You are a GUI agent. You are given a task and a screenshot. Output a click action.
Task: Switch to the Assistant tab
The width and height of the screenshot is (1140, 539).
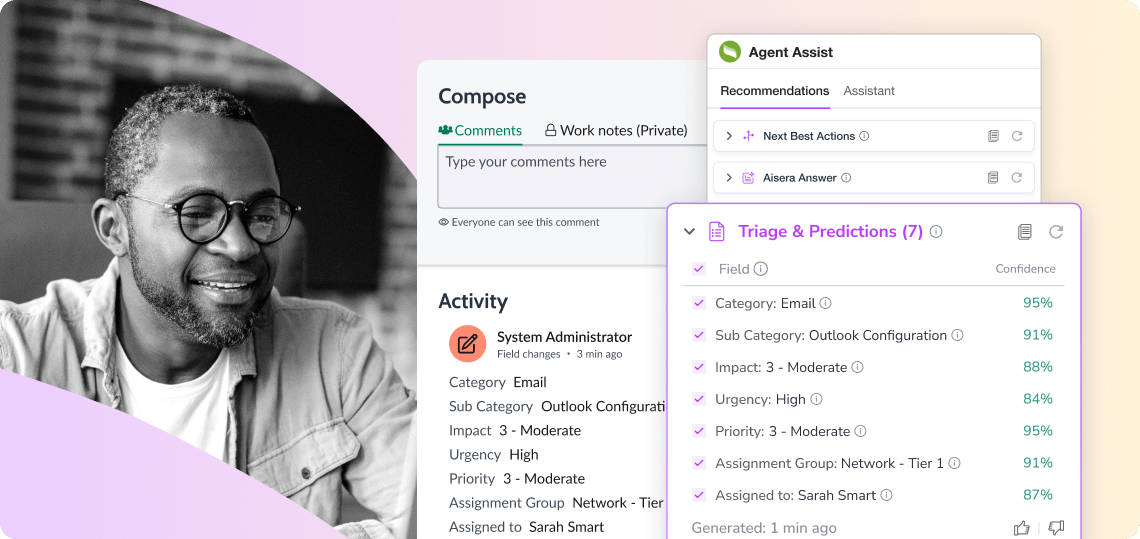tap(869, 91)
